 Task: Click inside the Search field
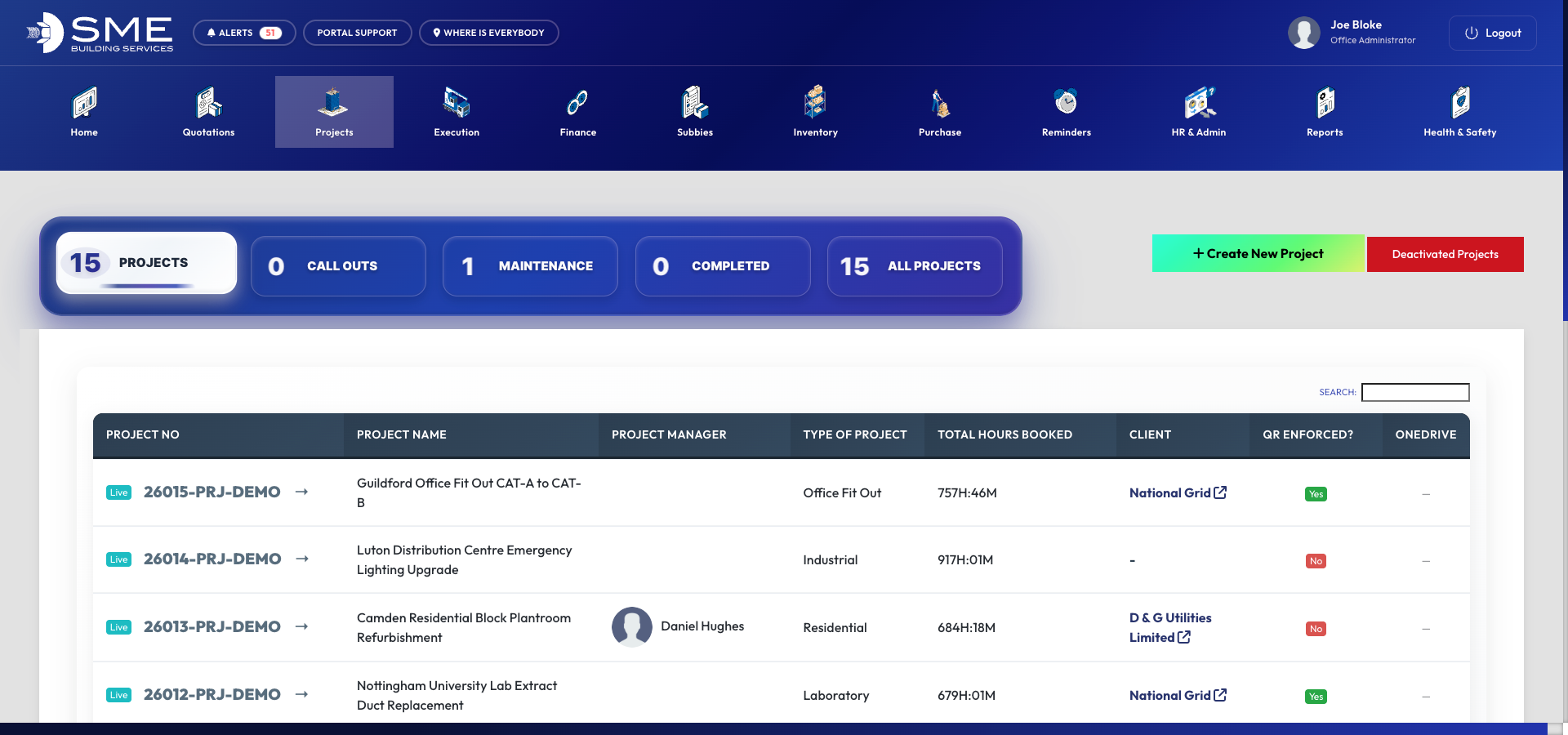[1415, 393]
